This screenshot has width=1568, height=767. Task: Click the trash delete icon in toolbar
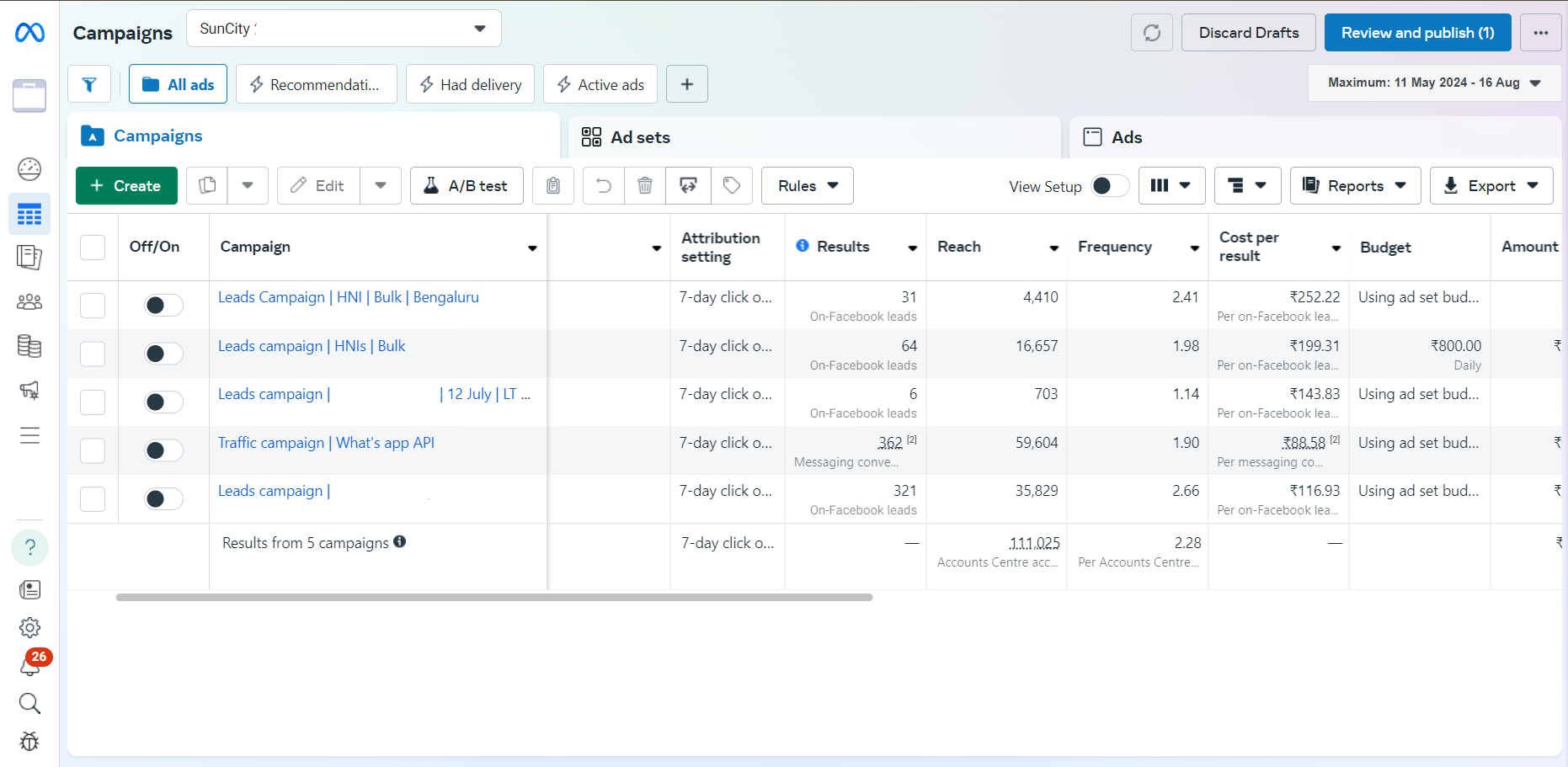[645, 185]
